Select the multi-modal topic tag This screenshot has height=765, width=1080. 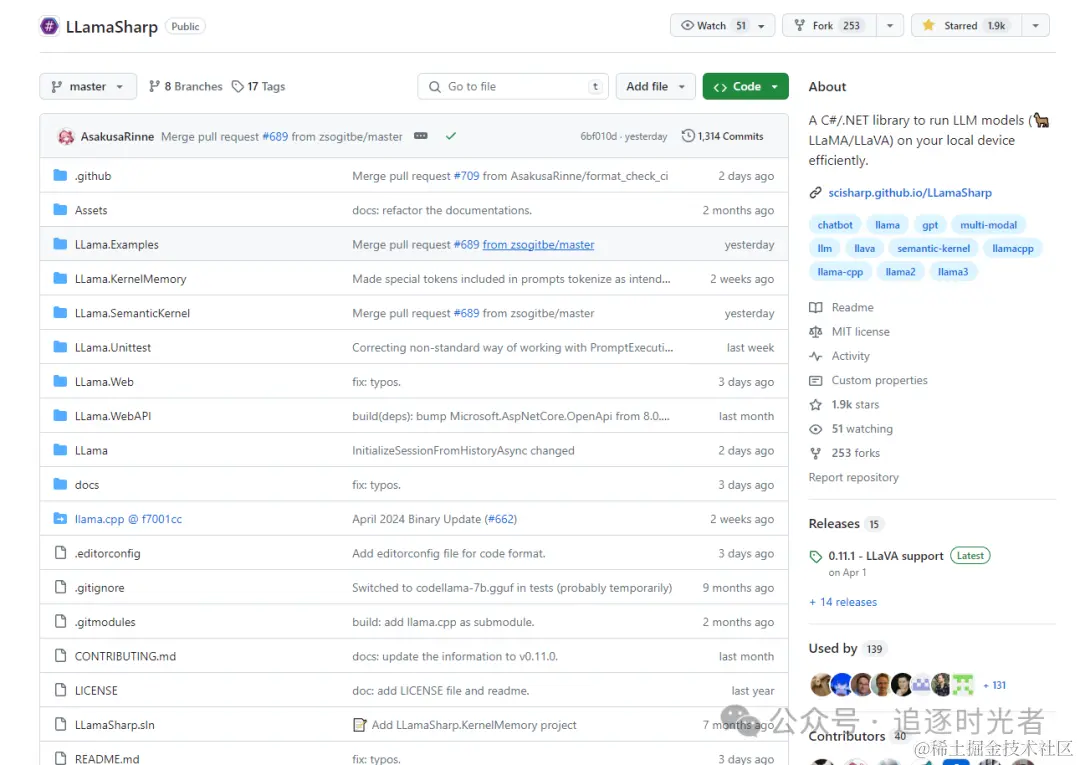coord(988,225)
